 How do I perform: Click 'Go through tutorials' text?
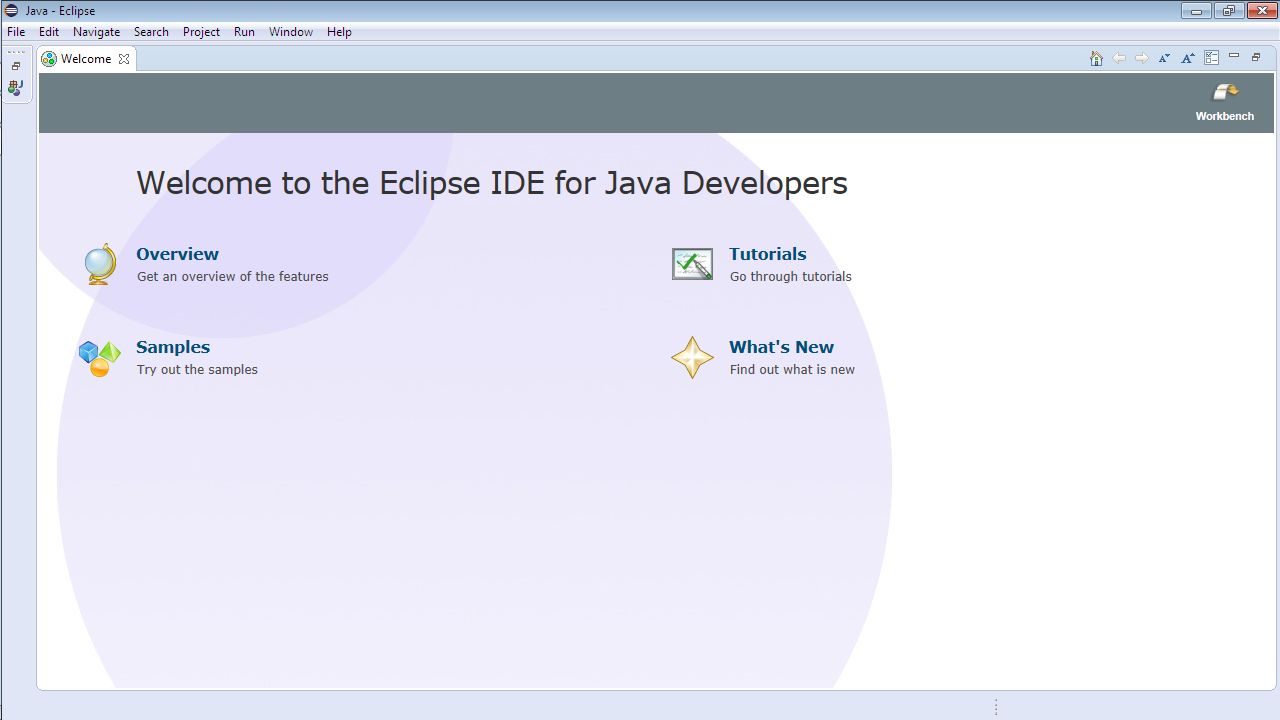point(791,277)
